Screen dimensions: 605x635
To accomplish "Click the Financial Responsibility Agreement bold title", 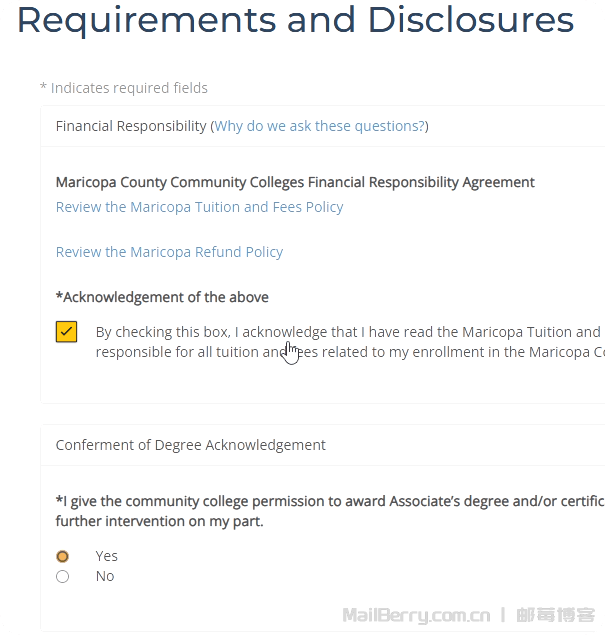I will 295,182.
